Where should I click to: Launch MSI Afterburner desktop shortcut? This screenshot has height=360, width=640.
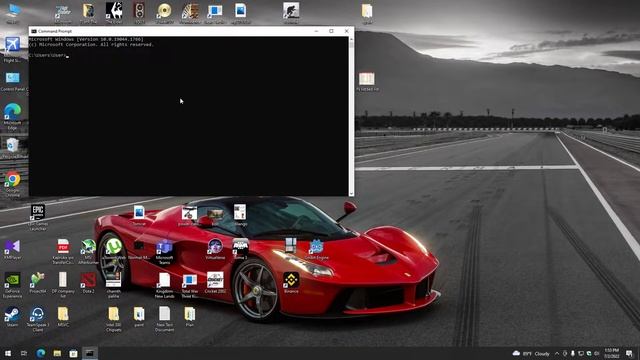(88, 251)
